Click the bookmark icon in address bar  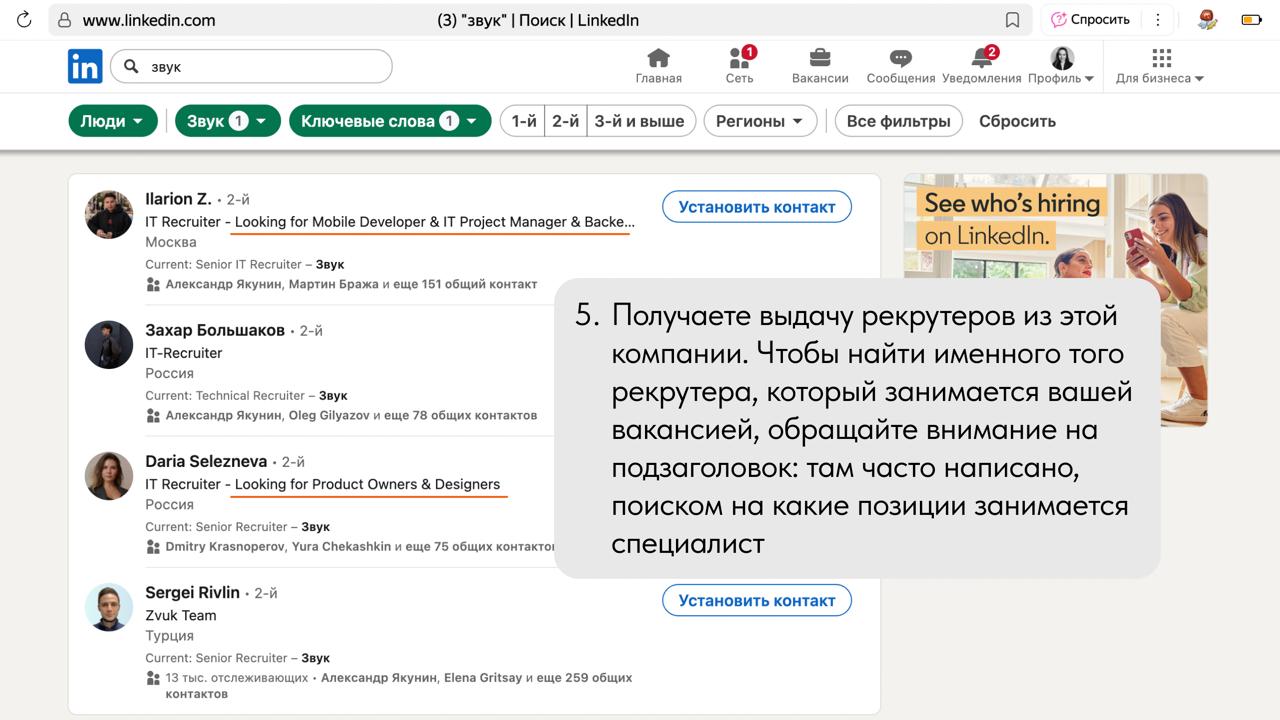coord(1012,20)
